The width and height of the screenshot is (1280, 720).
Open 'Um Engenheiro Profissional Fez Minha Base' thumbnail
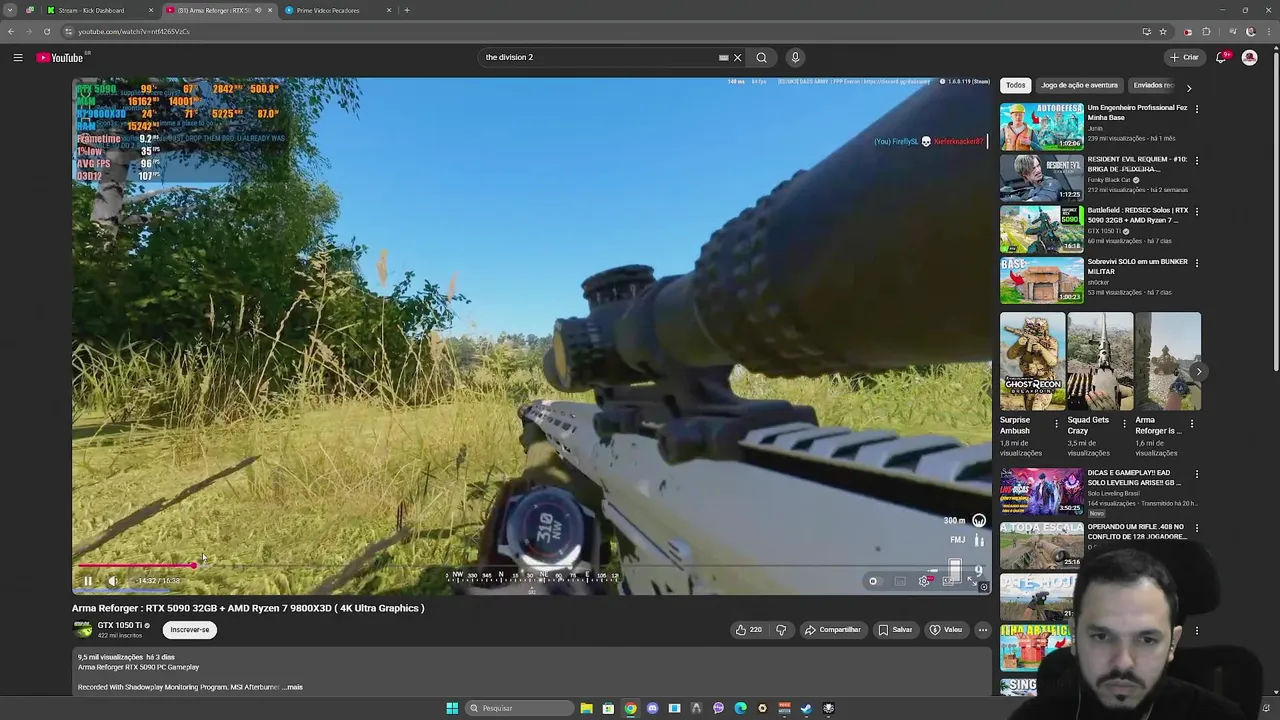tap(1041, 126)
